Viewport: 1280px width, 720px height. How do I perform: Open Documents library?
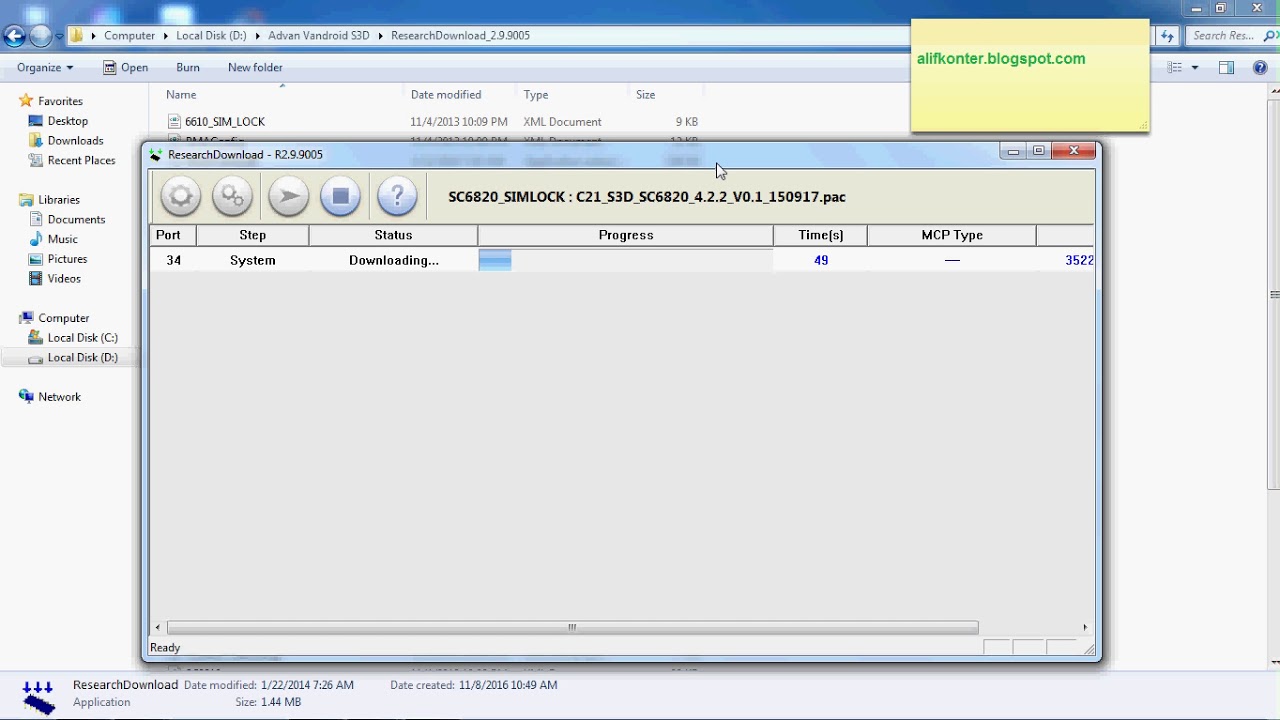(x=76, y=219)
